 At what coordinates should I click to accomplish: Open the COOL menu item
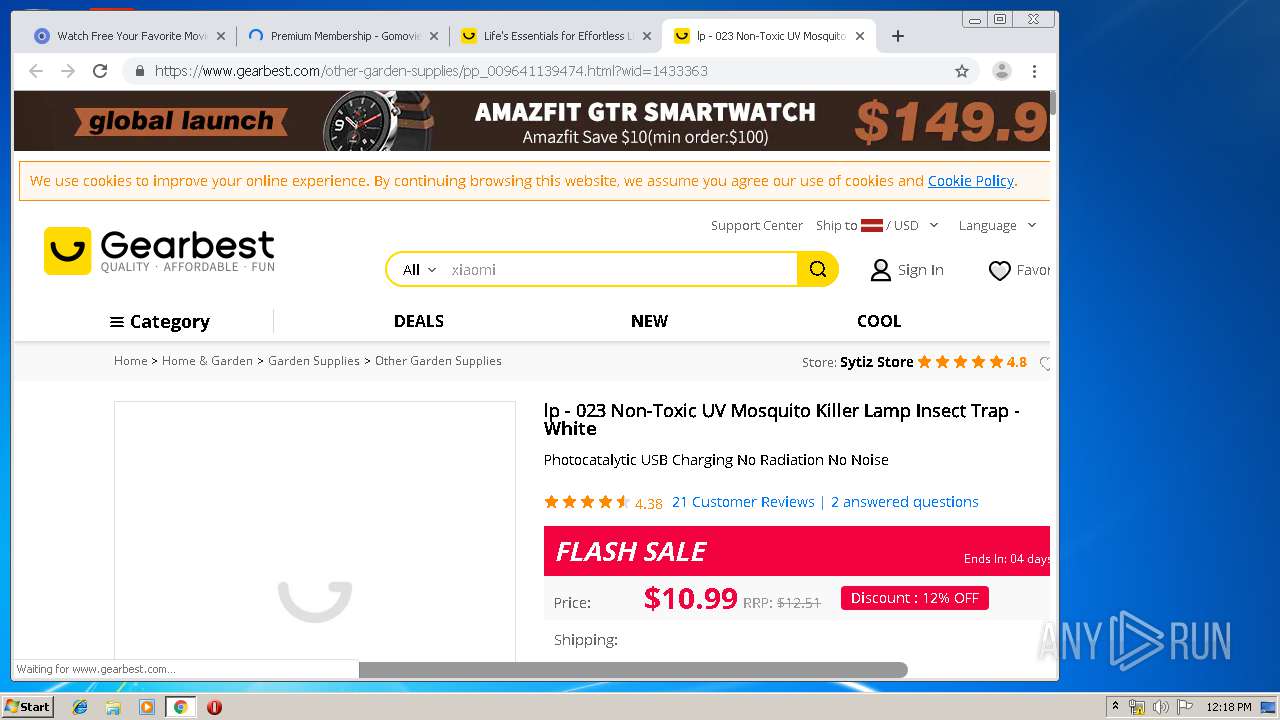click(x=879, y=321)
